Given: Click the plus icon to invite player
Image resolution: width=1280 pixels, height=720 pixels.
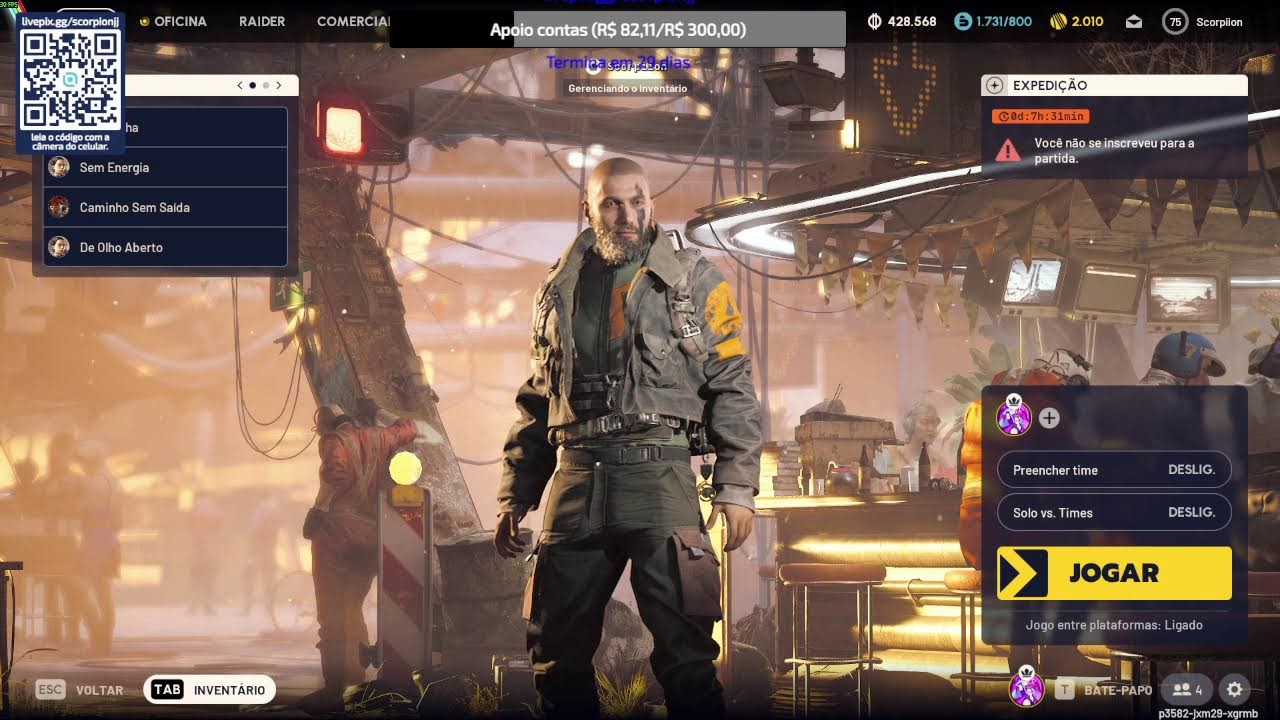Looking at the screenshot, I should [x=1049, y=418].
